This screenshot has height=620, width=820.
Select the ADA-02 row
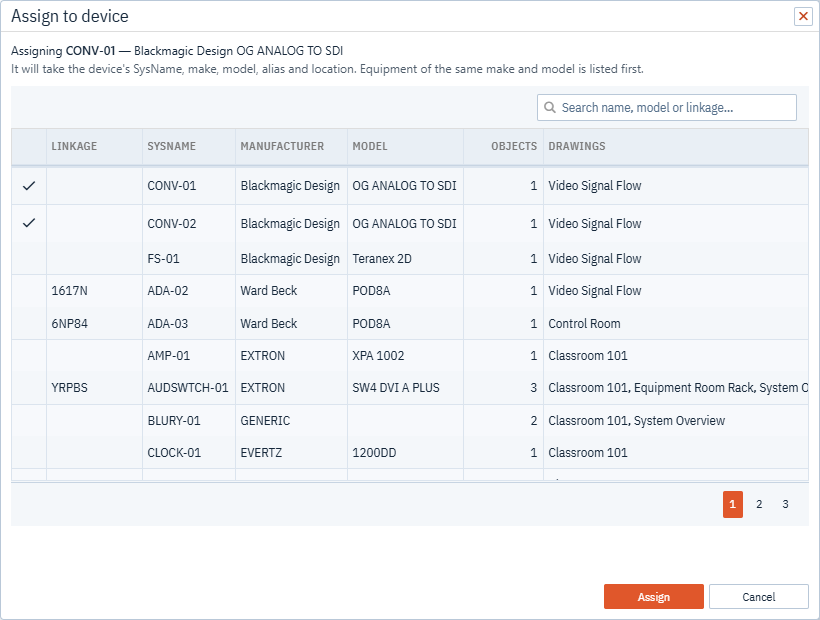pyautogui.click(x=410, y=291)
